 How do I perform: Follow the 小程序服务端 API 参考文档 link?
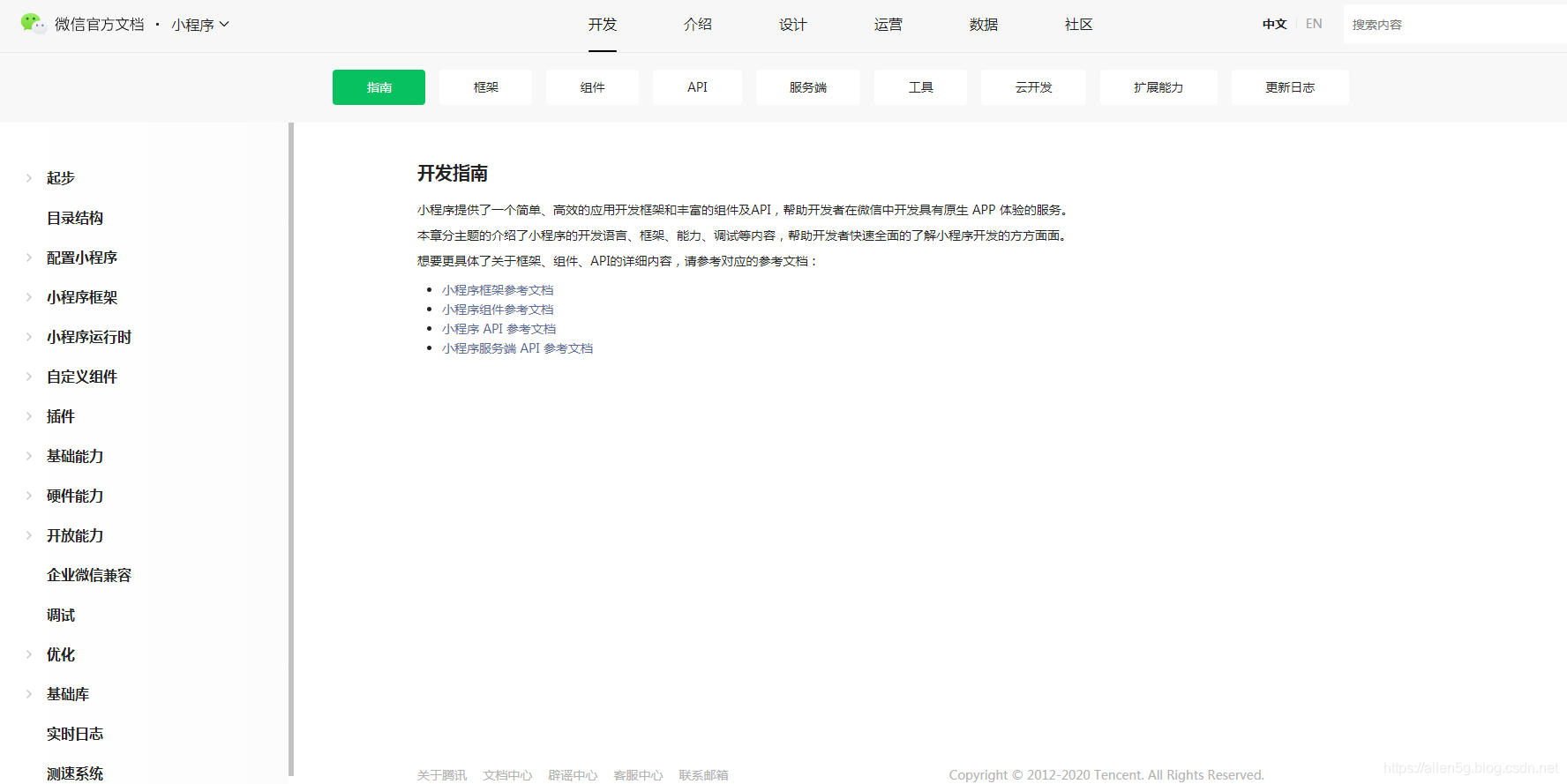pyautogui.click(x=518, y=348)
